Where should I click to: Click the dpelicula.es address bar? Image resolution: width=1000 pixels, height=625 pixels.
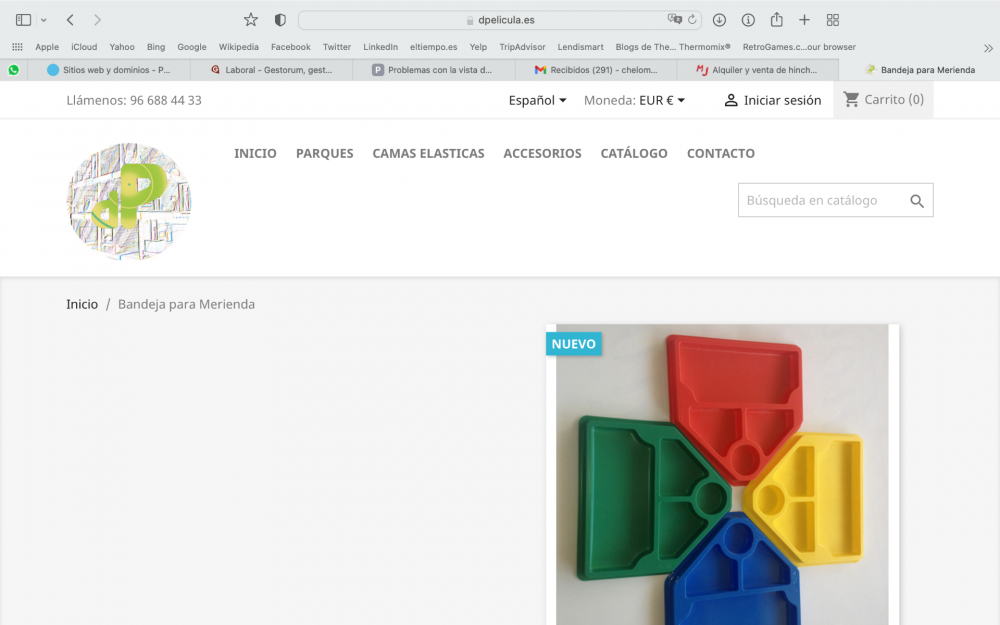(500, 20)
